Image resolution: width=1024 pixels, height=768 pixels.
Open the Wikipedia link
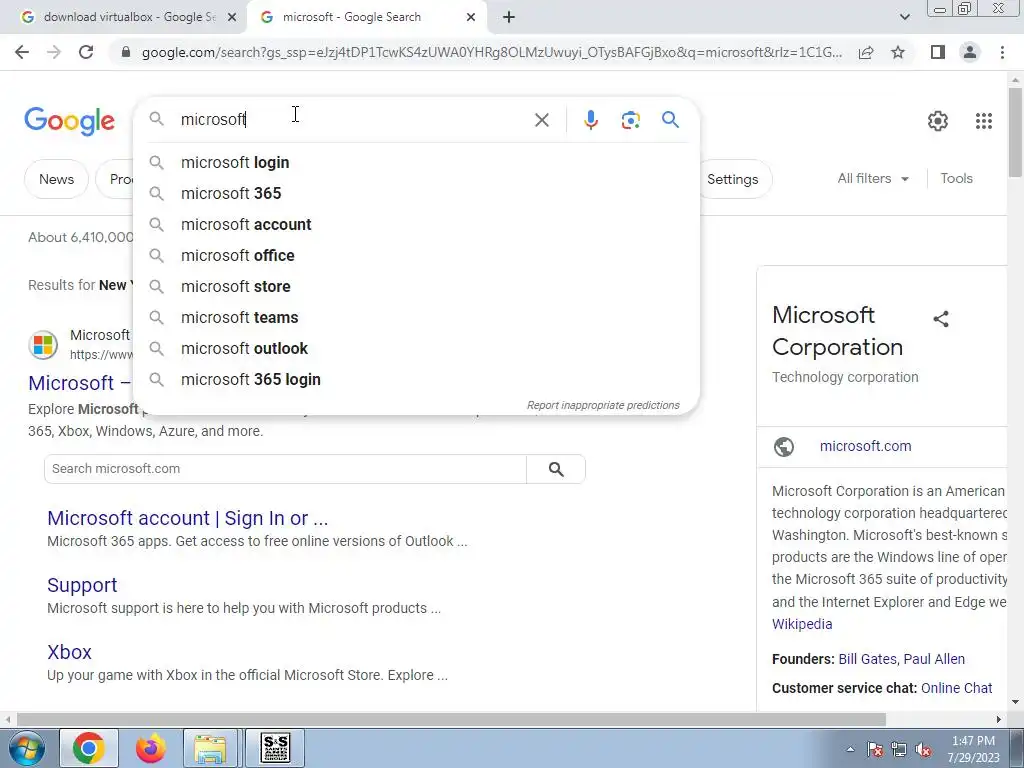802,624
